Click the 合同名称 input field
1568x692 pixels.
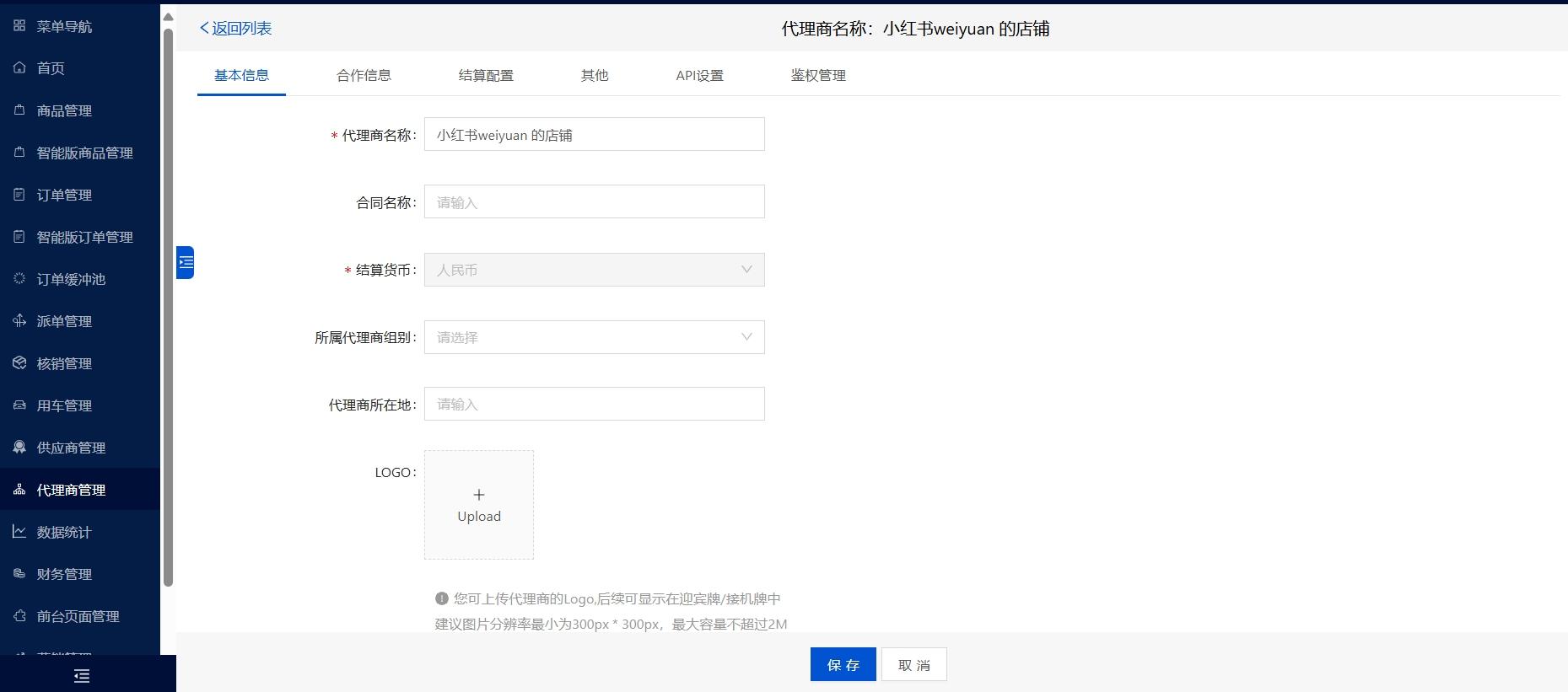pyautogui.click(x=594, y=201)
